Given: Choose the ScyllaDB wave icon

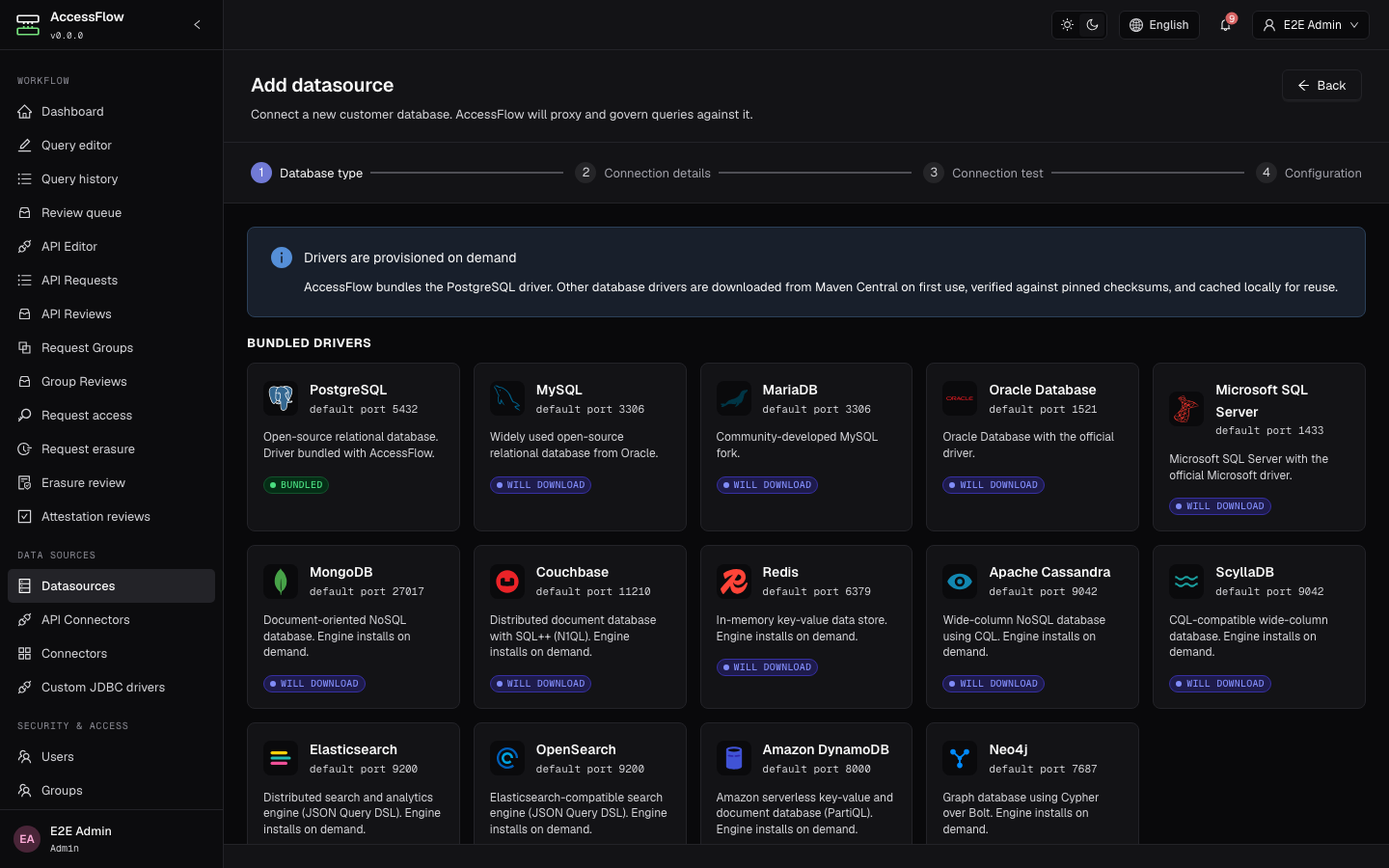Looking at the screenshot, I should coord(1186,582).
